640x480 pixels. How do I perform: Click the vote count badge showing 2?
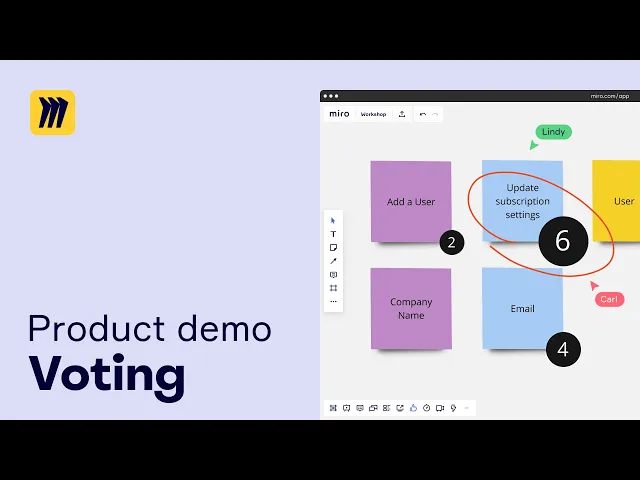tap(452, 242)
